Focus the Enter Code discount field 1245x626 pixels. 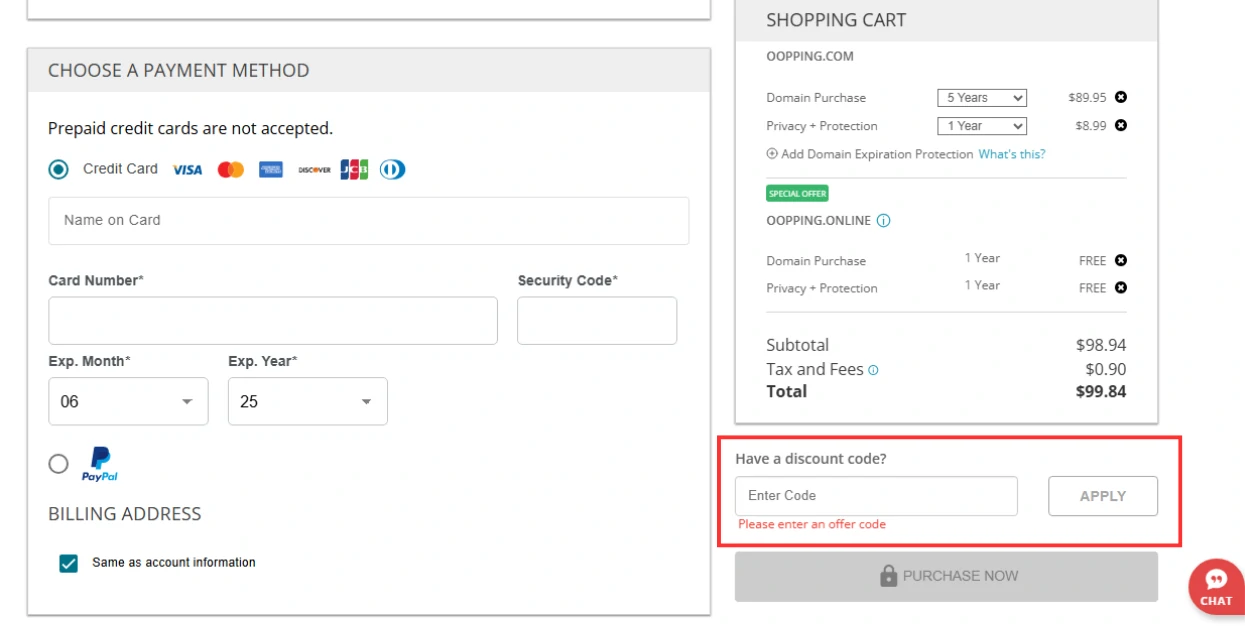[x=876, y=496]
